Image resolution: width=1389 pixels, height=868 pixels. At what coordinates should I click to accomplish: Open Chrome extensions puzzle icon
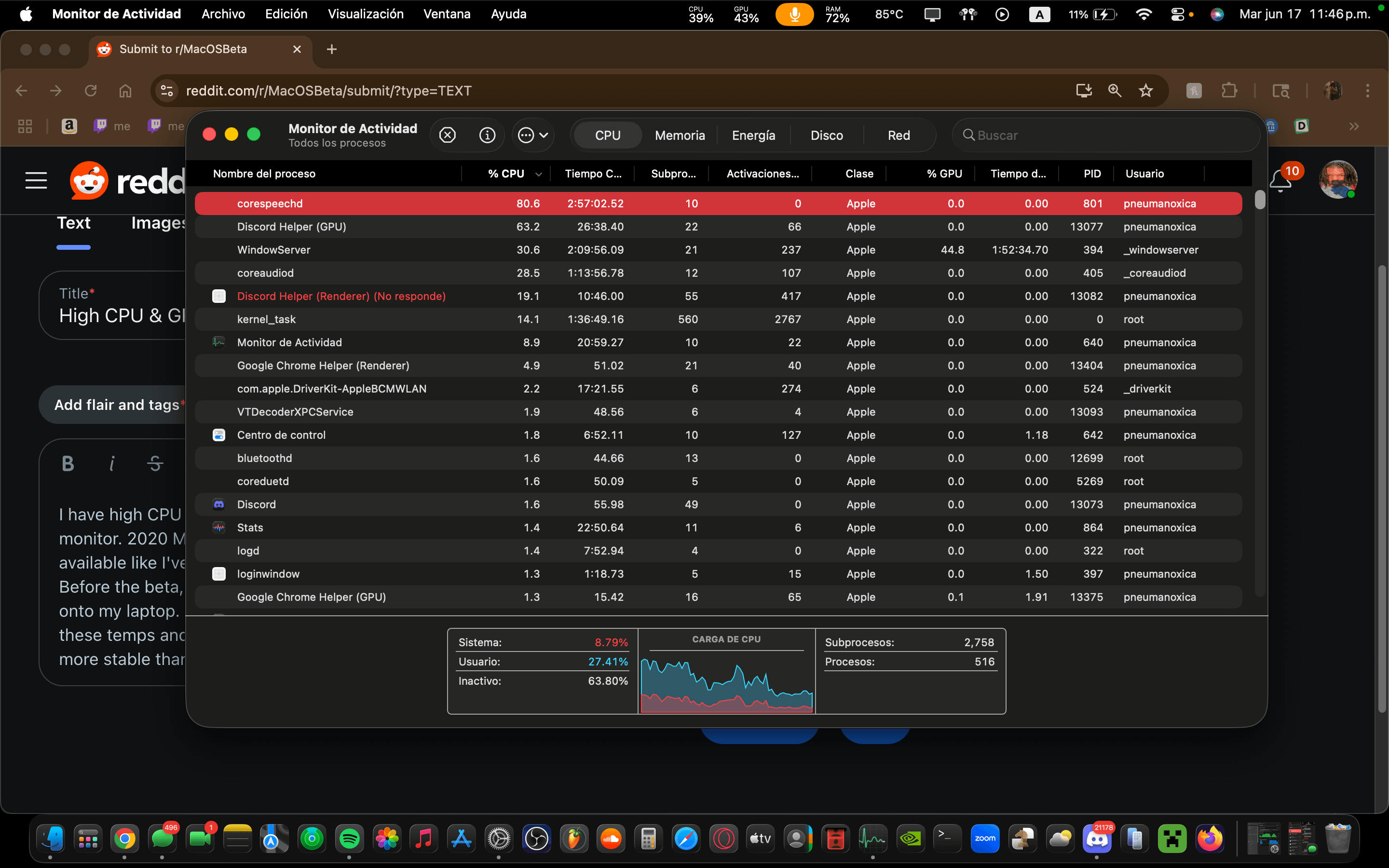1229,91
